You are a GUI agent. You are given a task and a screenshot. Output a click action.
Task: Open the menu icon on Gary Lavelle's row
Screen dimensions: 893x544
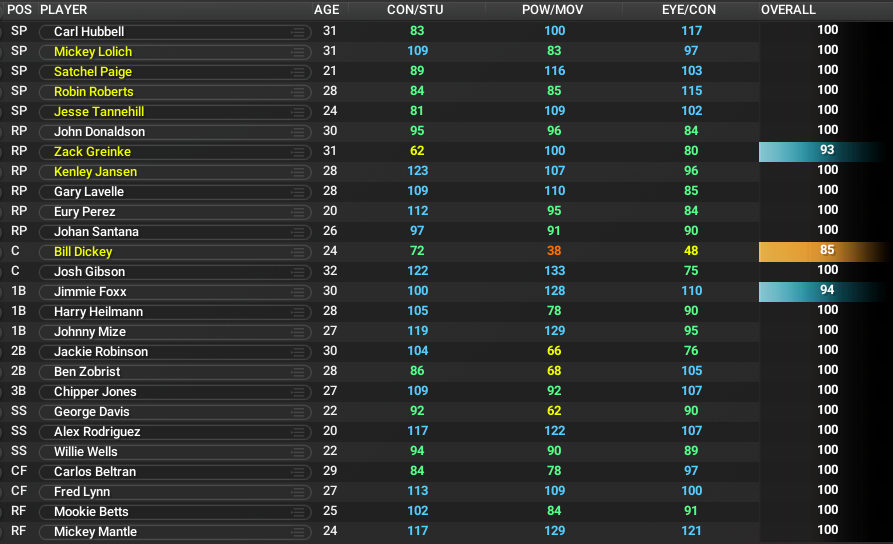(x=298, y=192)
